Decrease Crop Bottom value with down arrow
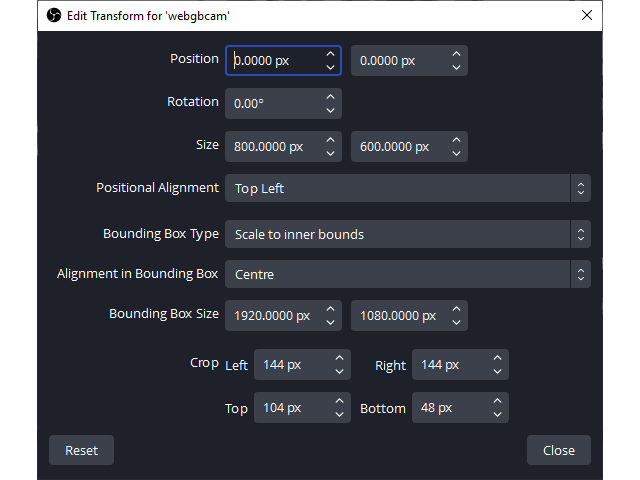Viewport: 640px width, 480px height. tap(497, 414)
